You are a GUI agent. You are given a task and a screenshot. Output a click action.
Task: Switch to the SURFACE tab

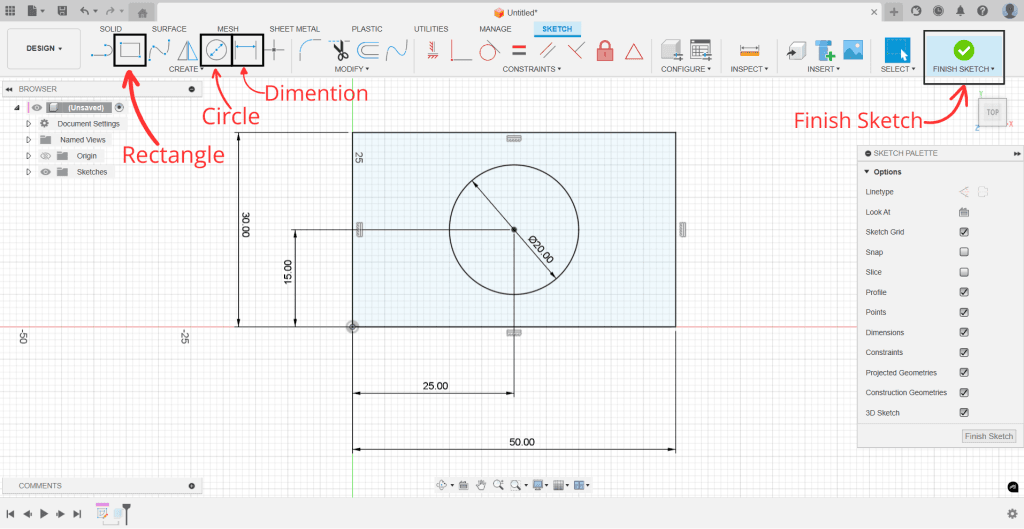pyautogui.click(x=169, y=29)
